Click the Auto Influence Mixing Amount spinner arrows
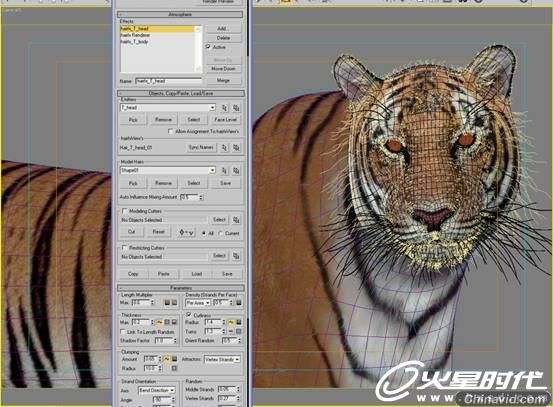The height and width of the screenshot is (407, 553). coord(201,197)
